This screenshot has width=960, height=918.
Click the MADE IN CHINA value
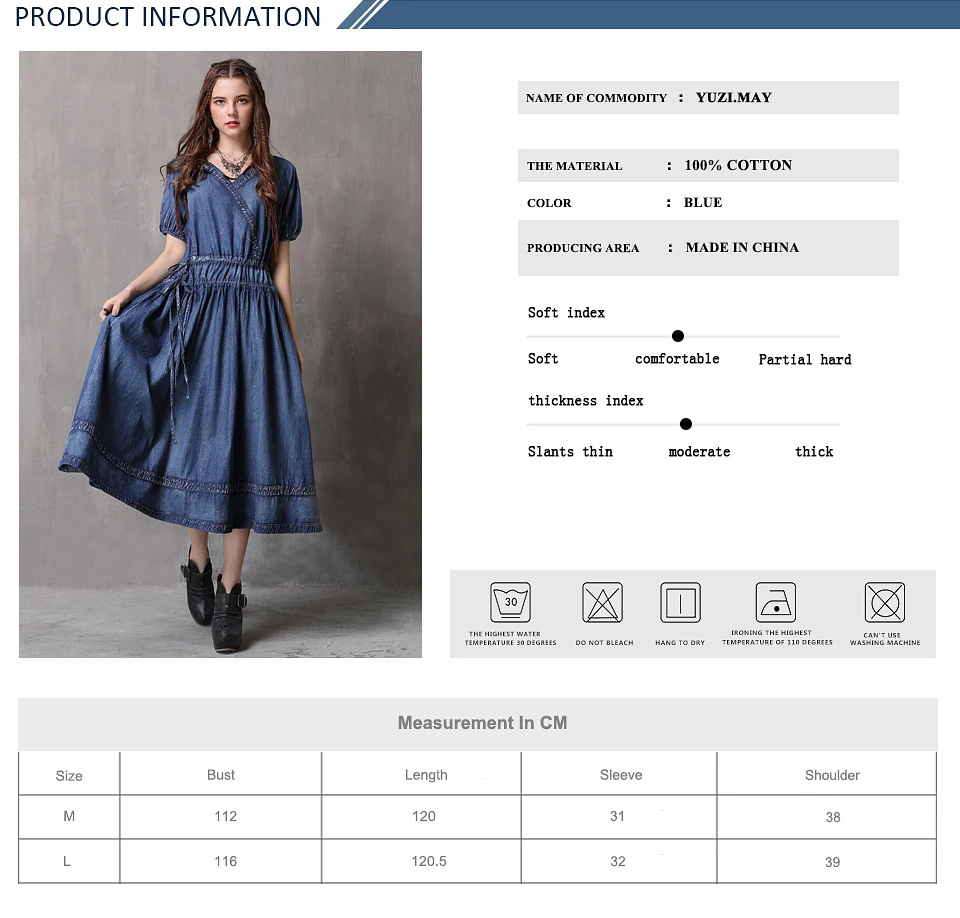[742, 247]
